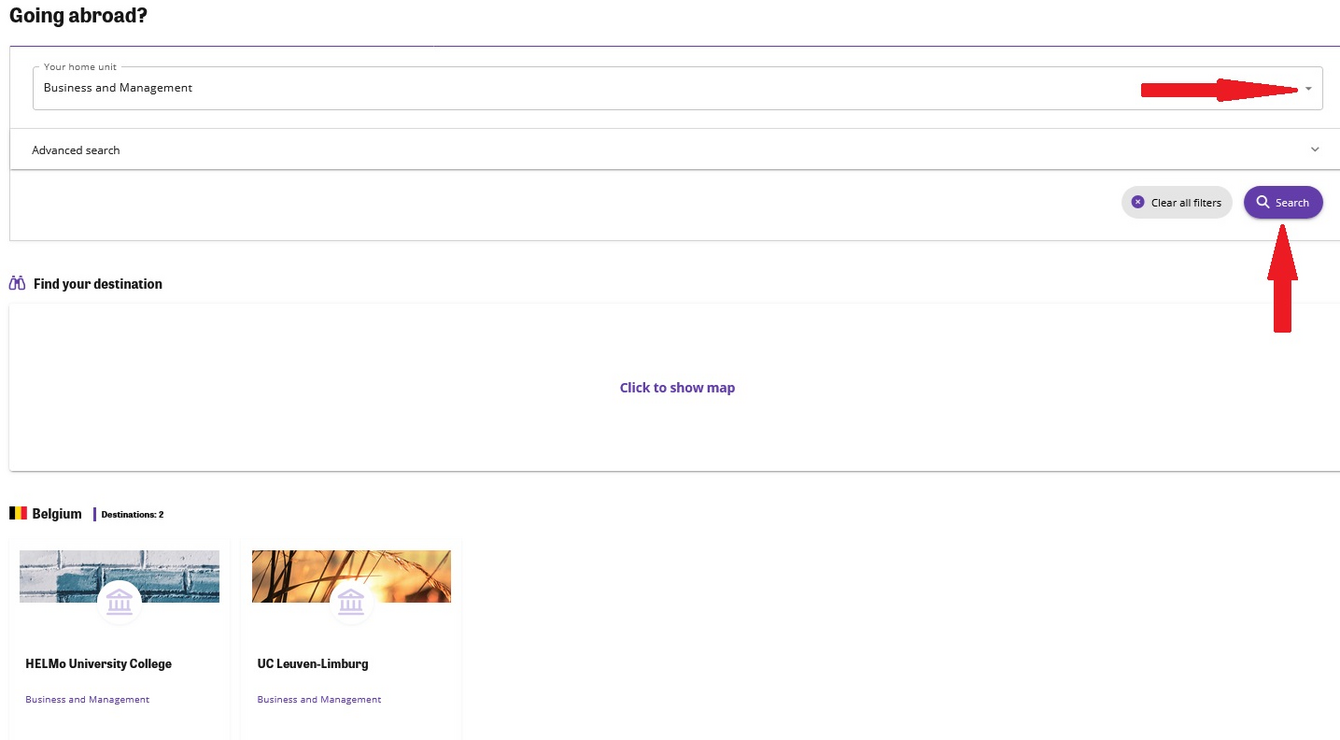
Task: Click the Belgium flag icon
Action: tap(18, 514)
